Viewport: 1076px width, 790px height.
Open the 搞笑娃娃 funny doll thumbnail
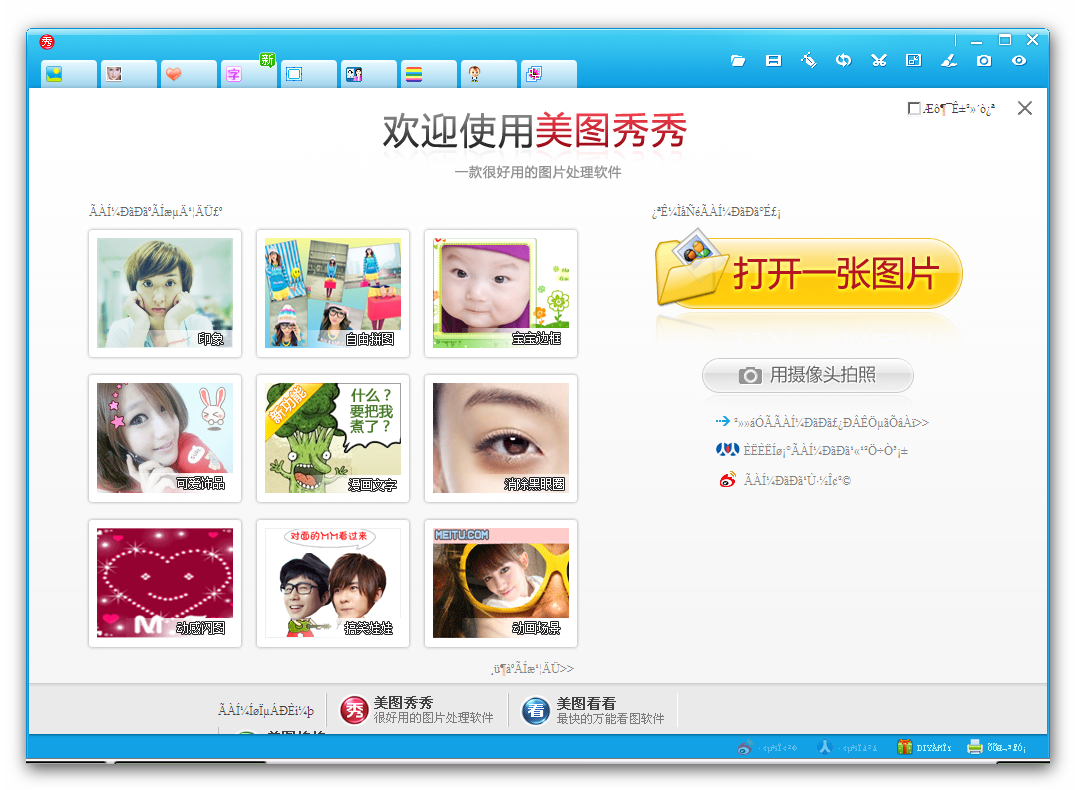[333, 583]
